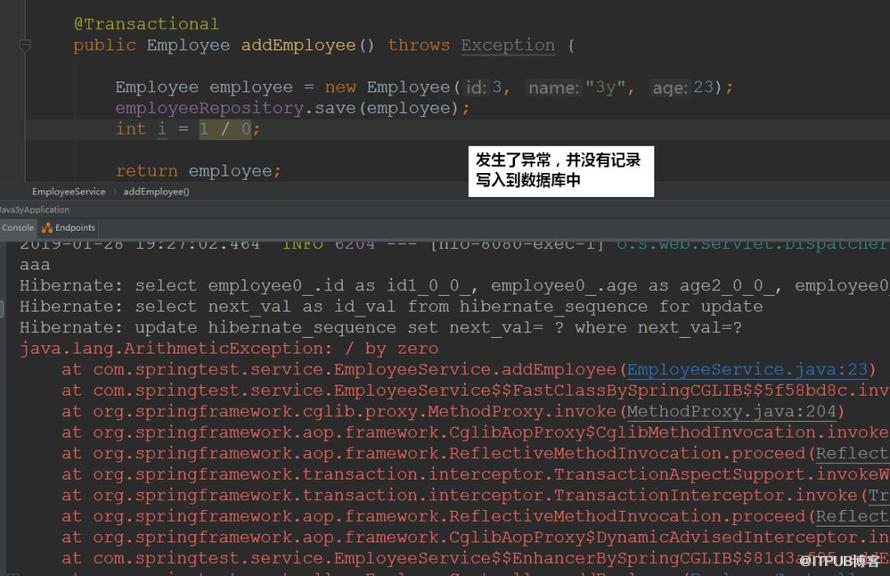Click the highlighted 1 / 0 expression
890x576 pixels.
[x=225, y=129]
